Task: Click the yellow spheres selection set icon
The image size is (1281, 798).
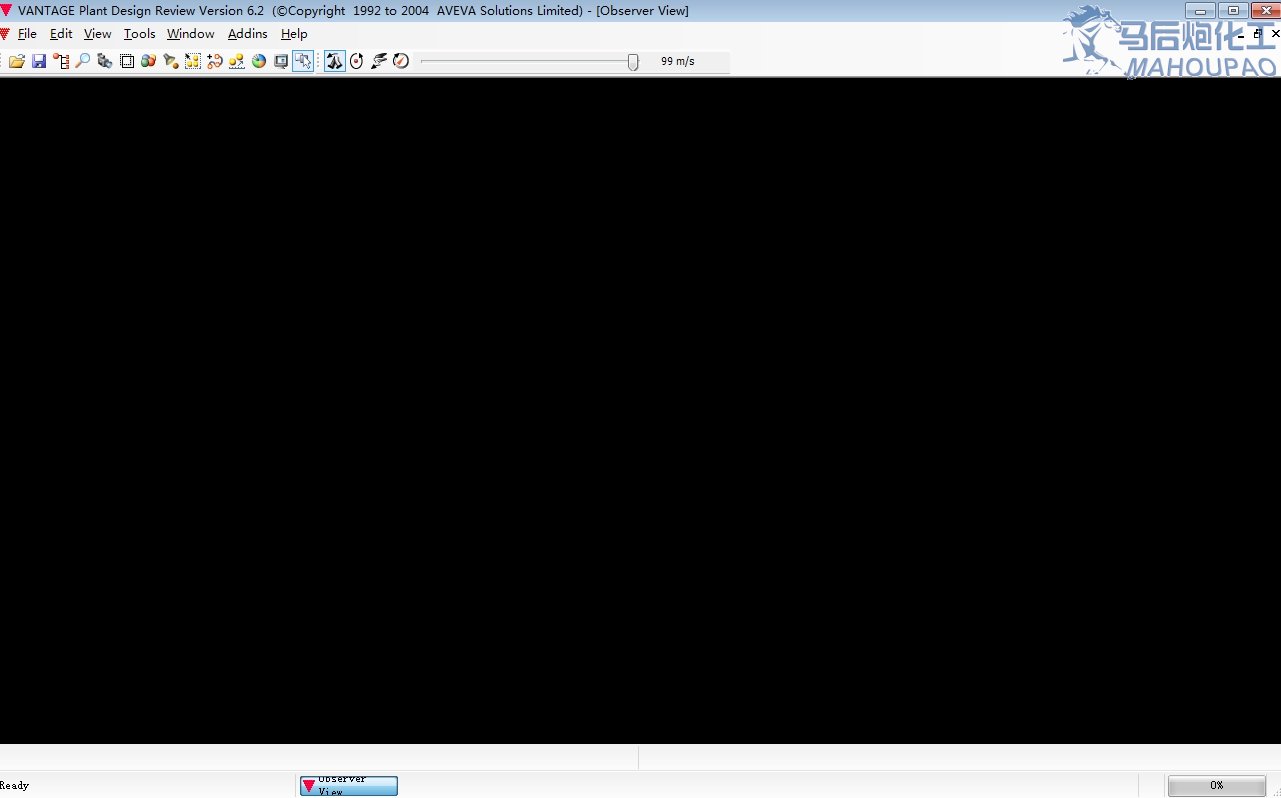Action: [x=193, y=61]
